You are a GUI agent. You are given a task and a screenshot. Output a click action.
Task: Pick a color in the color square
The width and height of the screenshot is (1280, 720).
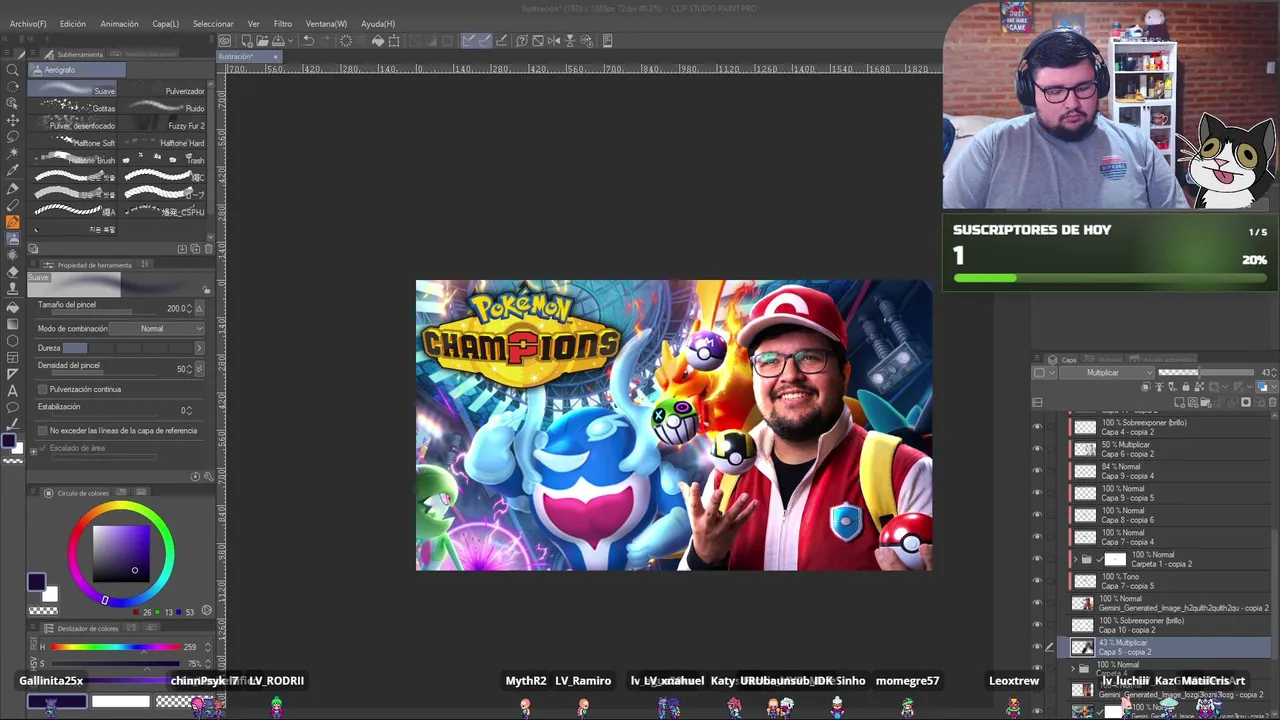(x=121, y=552)
